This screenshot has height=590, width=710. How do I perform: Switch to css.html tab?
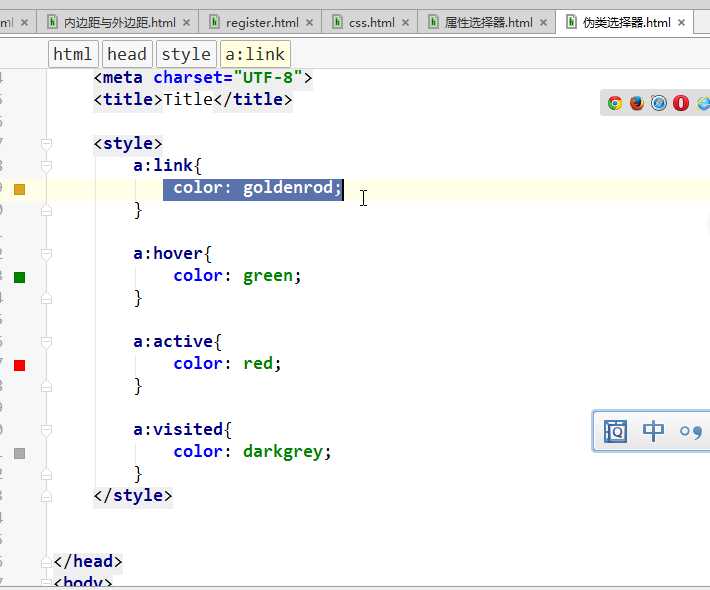[371, 22]
